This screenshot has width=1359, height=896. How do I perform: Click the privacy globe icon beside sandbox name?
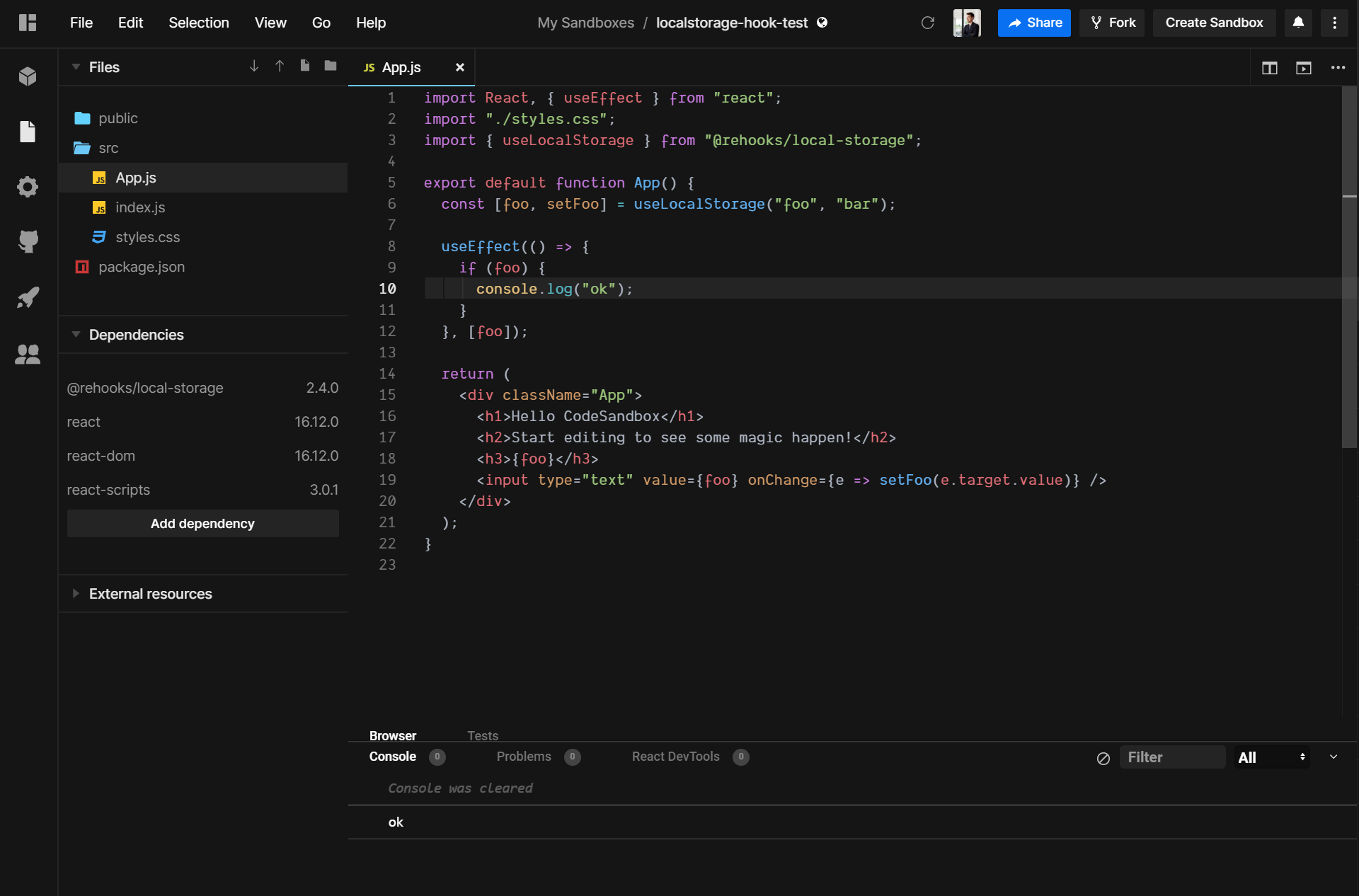(822, 23)
